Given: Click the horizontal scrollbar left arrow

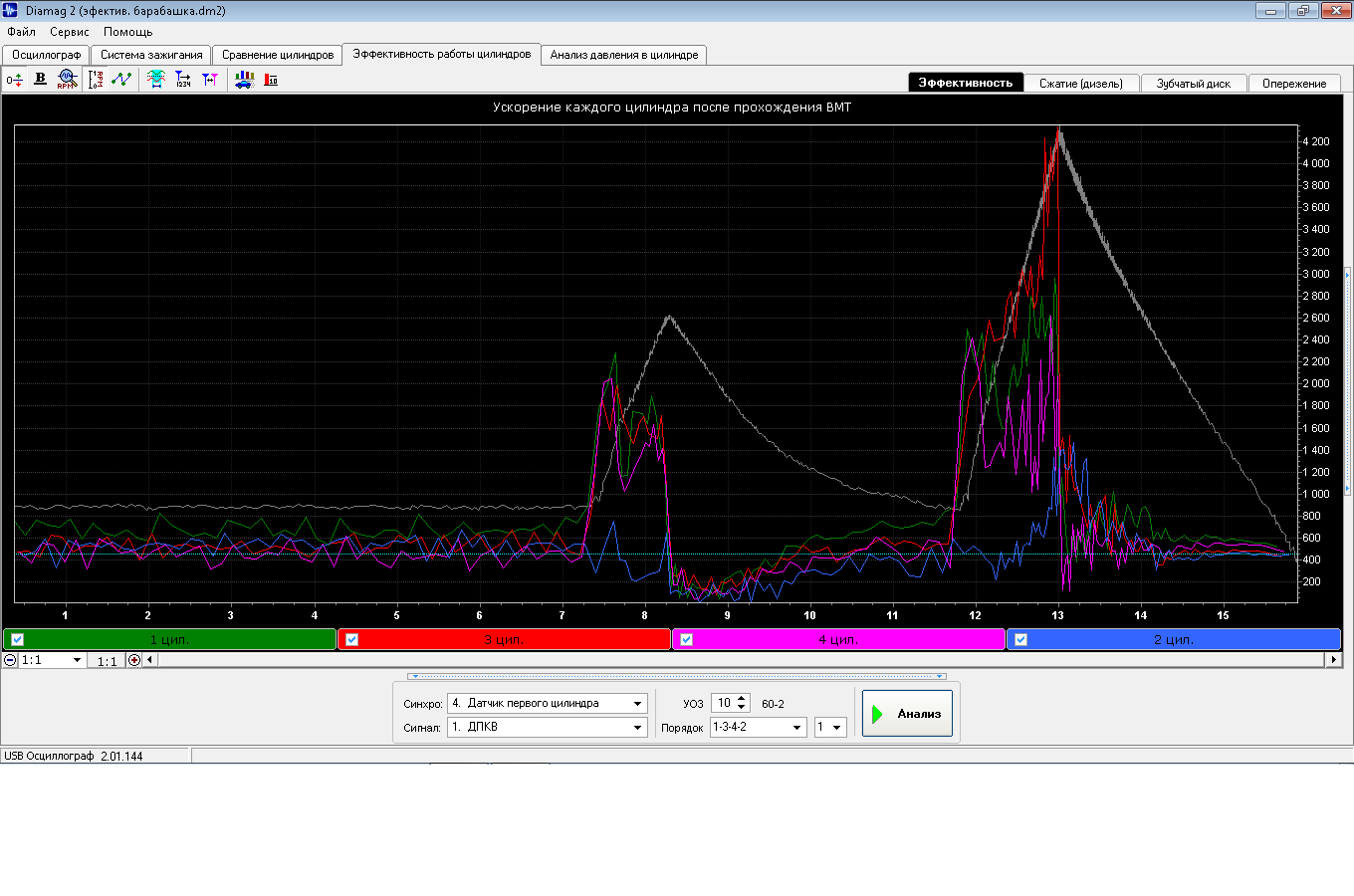Looking at the screenshot, I should pyautogui.click(x=150, y=660).
